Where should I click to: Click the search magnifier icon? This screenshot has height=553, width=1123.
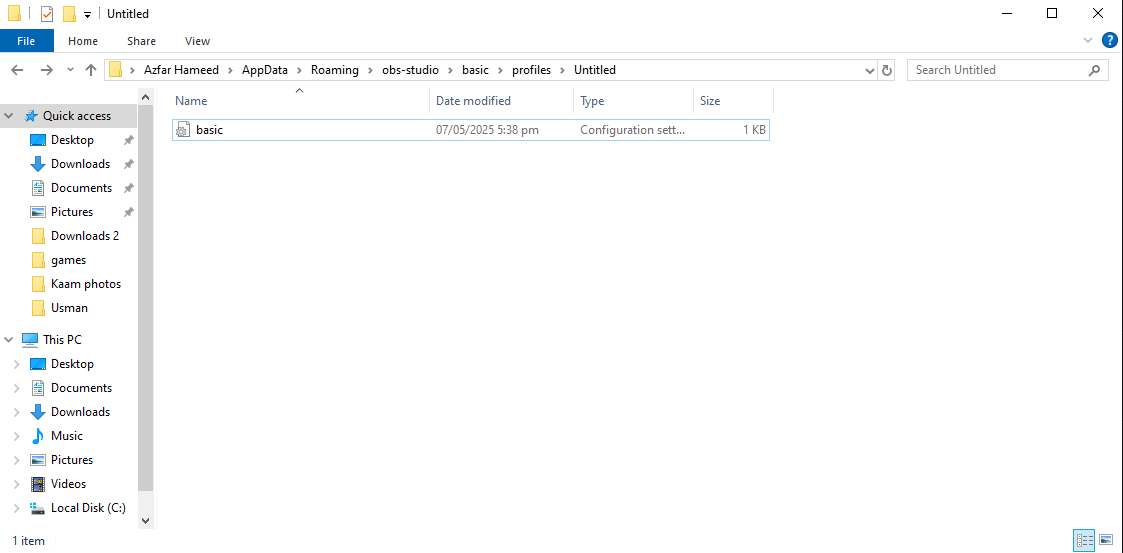click(x=1094, y=70)
